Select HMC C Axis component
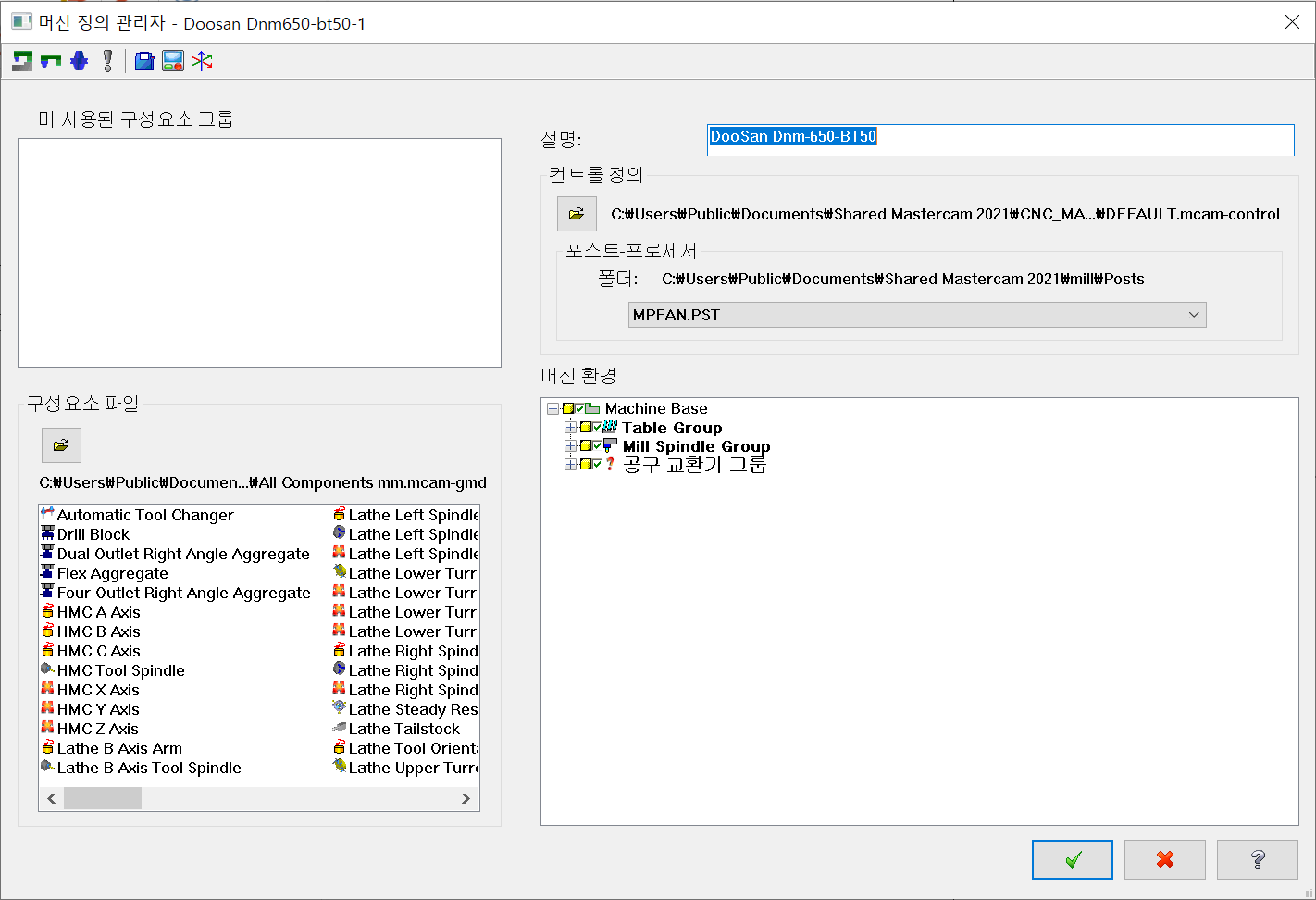The width and height of the screenshot is (1316, 900). coord(91,651)
